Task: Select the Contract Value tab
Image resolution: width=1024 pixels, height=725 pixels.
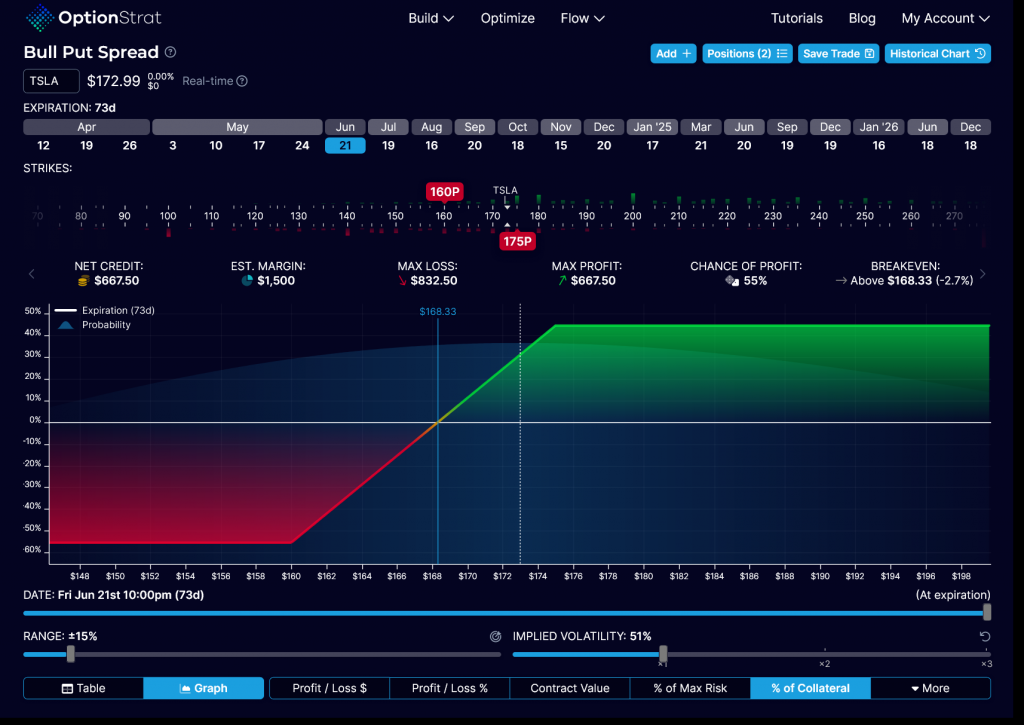Action: (569, 688)
